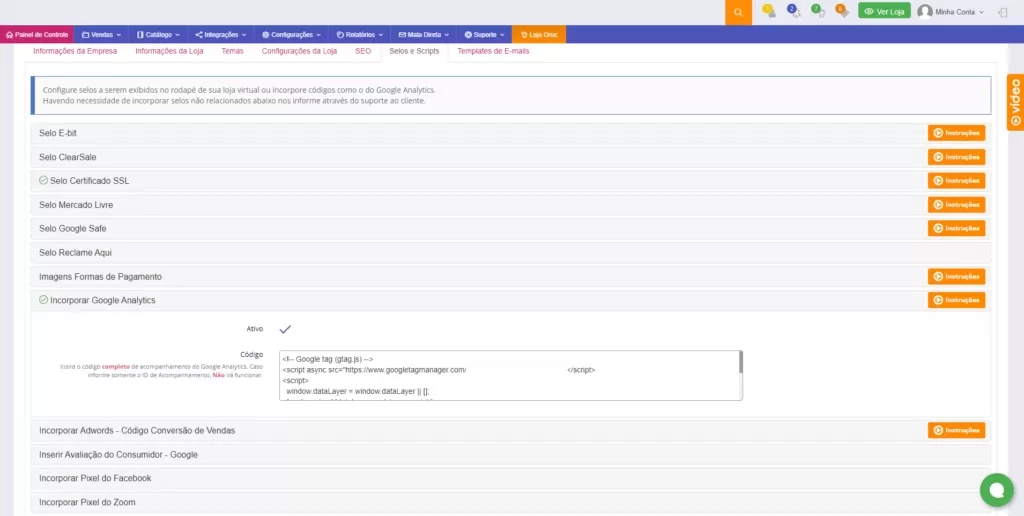
Task: Open Instruções for Incorporar Adwords
Action: pyautogui.click(x=956, y=430)
